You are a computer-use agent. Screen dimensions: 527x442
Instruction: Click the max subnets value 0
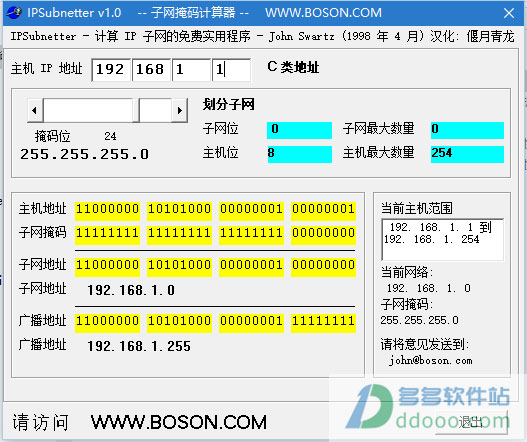[x=467, y=130]
